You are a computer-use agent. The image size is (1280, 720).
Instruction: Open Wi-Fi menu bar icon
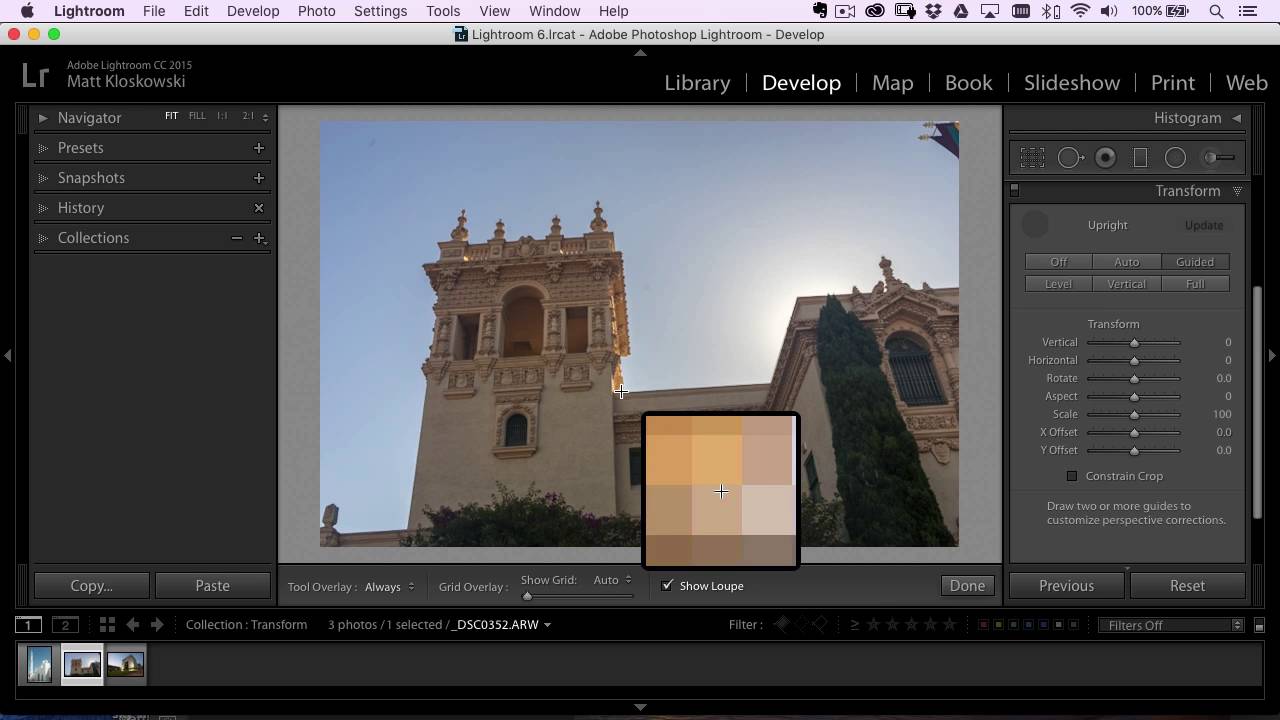point(1080,11)
